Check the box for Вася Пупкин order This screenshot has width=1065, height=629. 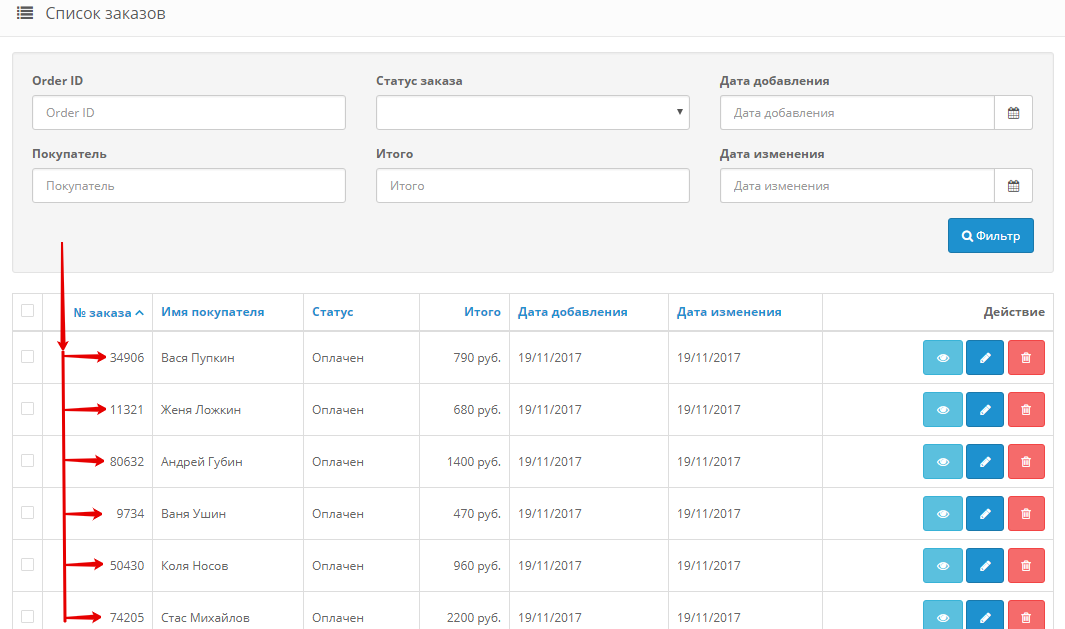(27, 357)
